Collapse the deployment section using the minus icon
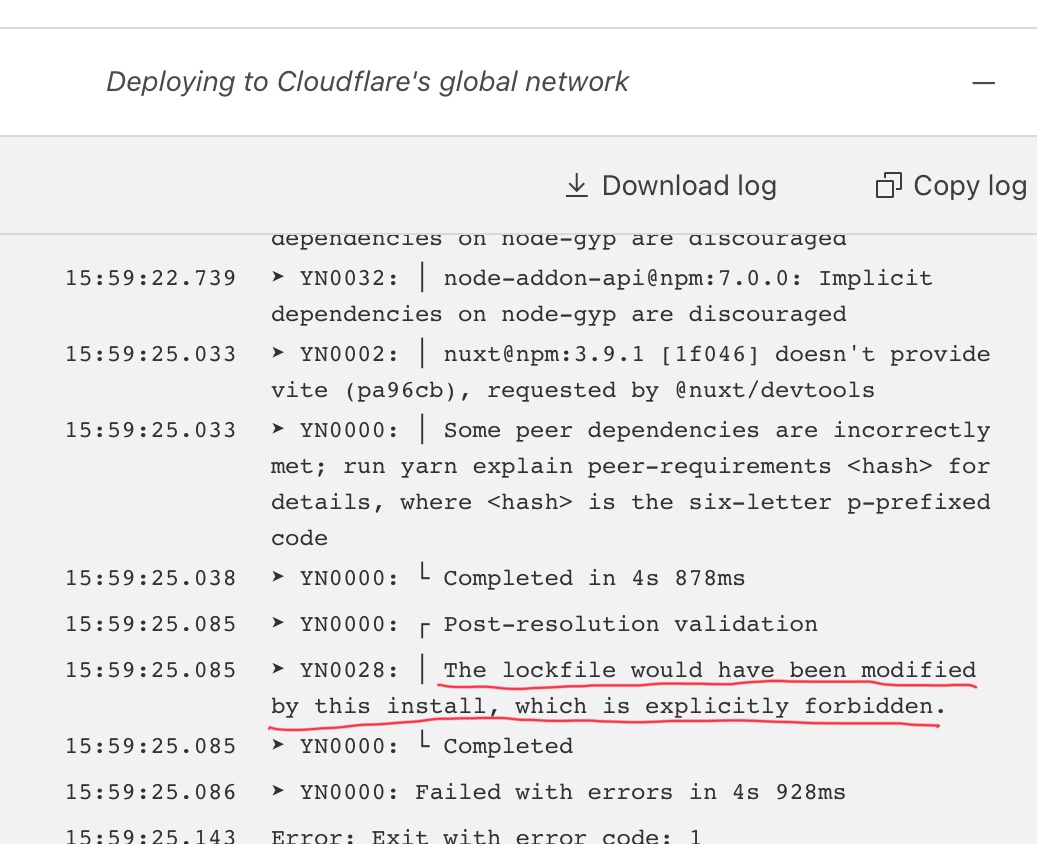This screenshot has height=844, width=1037. 983,83
